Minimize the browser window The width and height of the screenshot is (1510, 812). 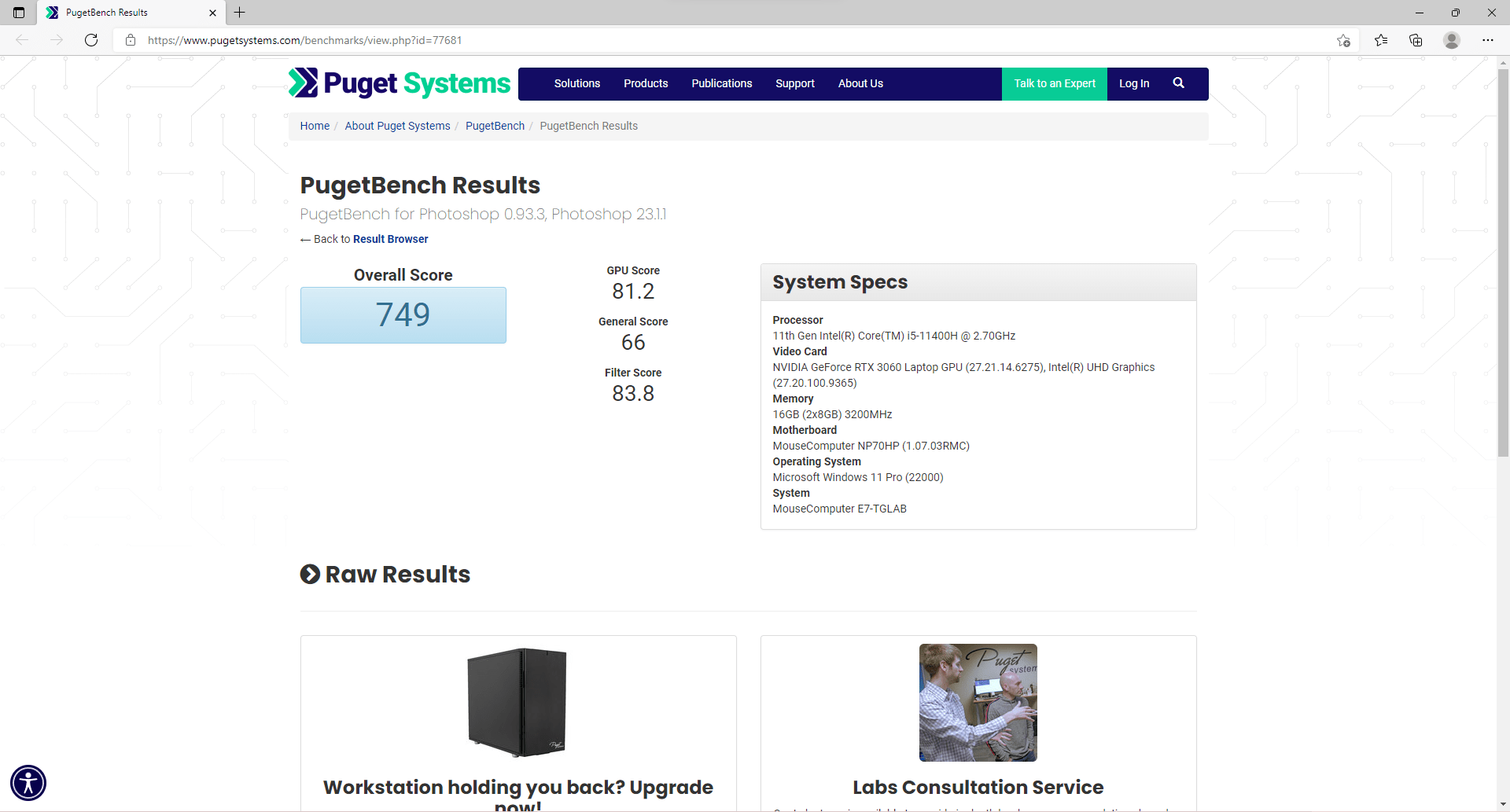[1419, 13]
